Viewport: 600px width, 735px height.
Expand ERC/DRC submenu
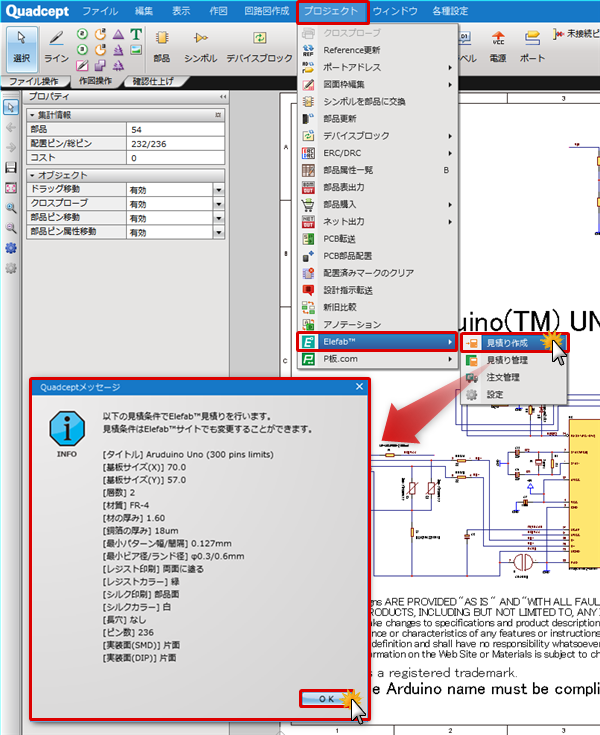click(378, 153)
